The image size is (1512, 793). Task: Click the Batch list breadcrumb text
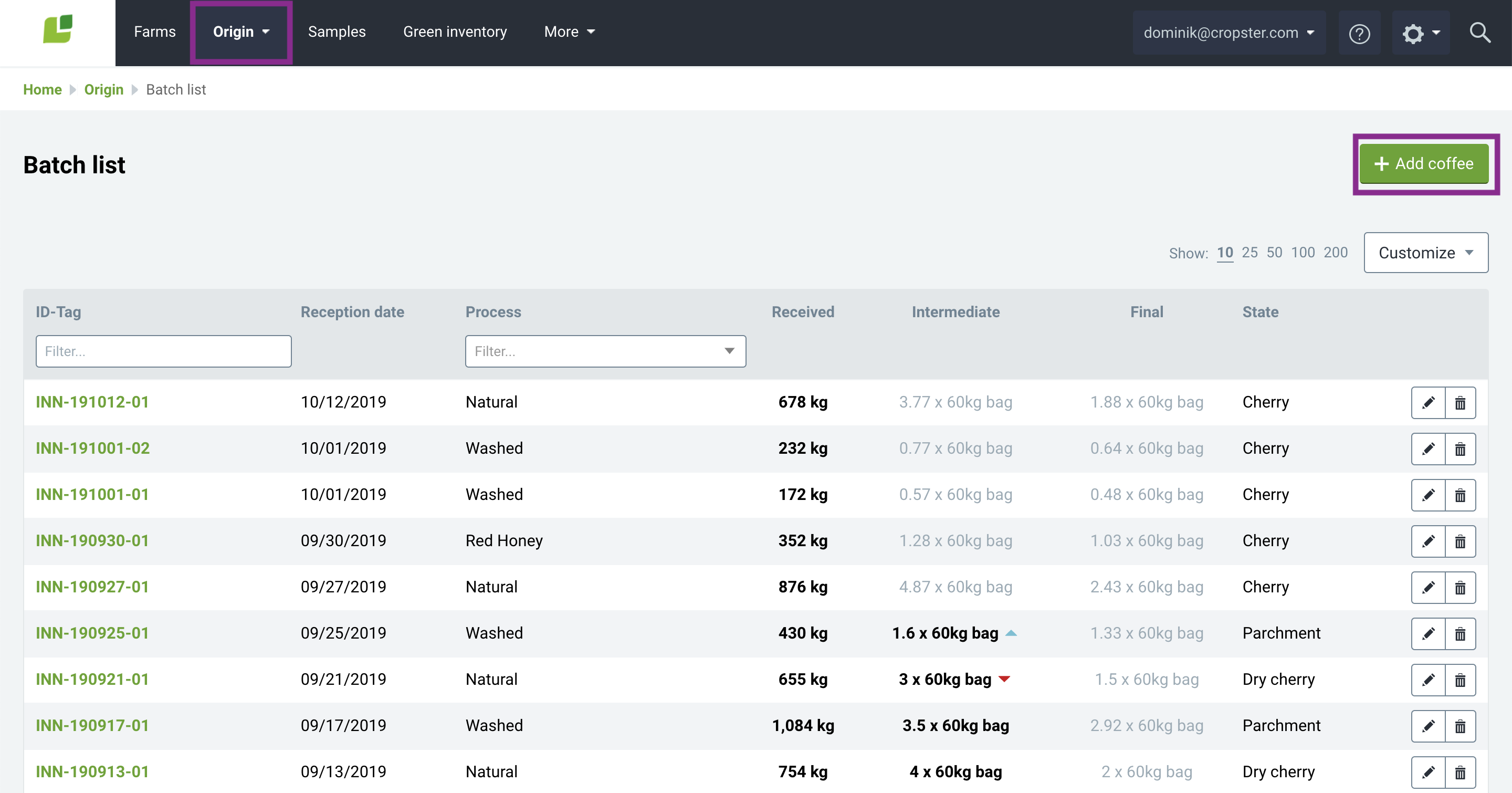click(176, 90)
